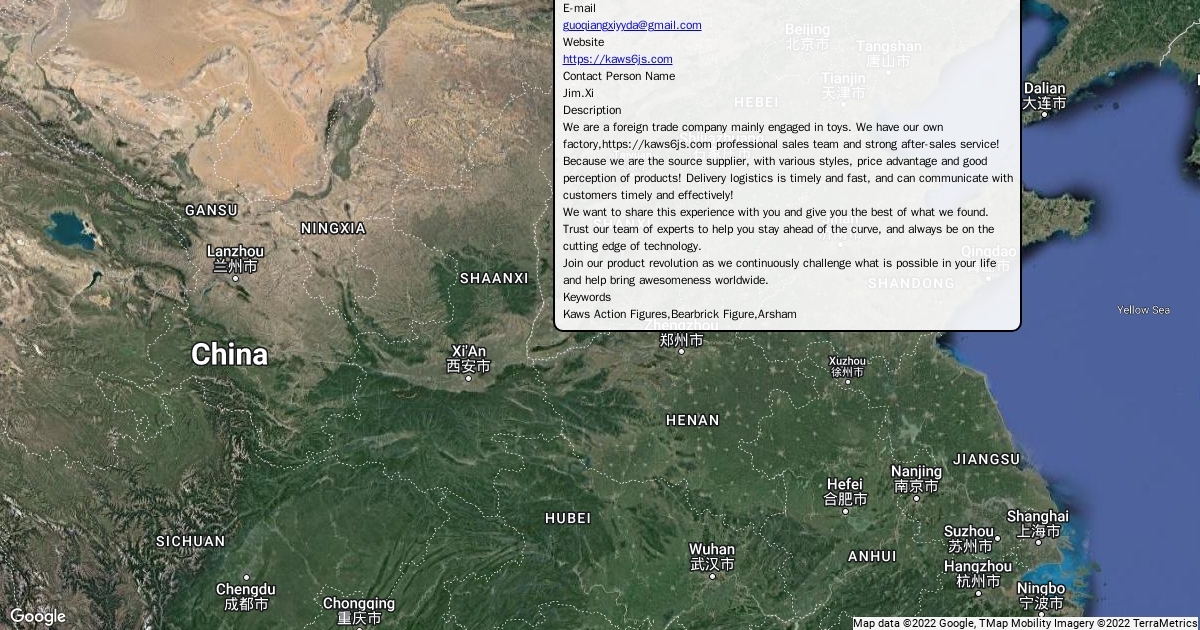The image size is (1200, 630).
Task: Open the guoqiangxiyyda@gmail.com email link
Action: 632,25
